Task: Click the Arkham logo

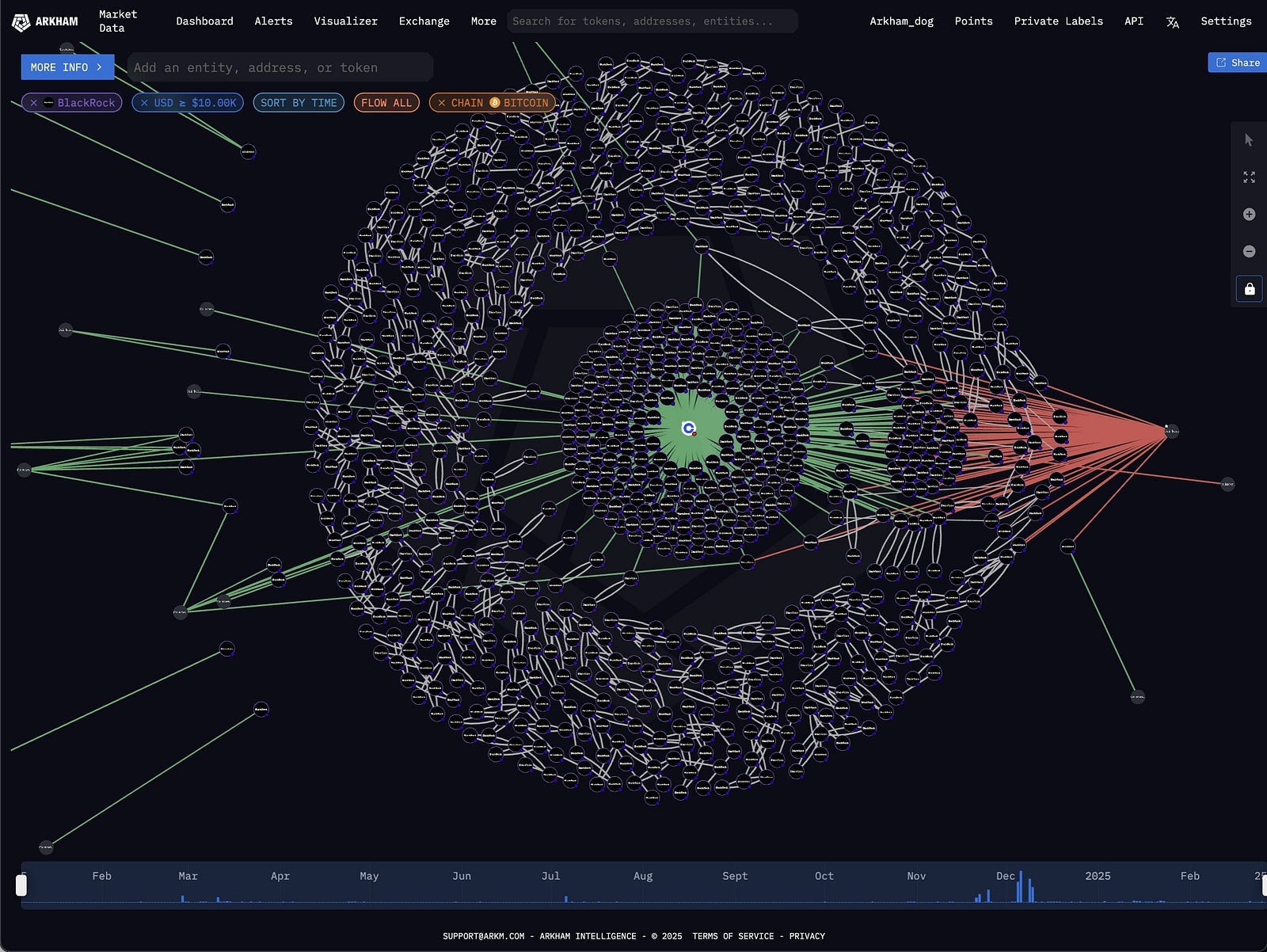Action: (45, 21)
